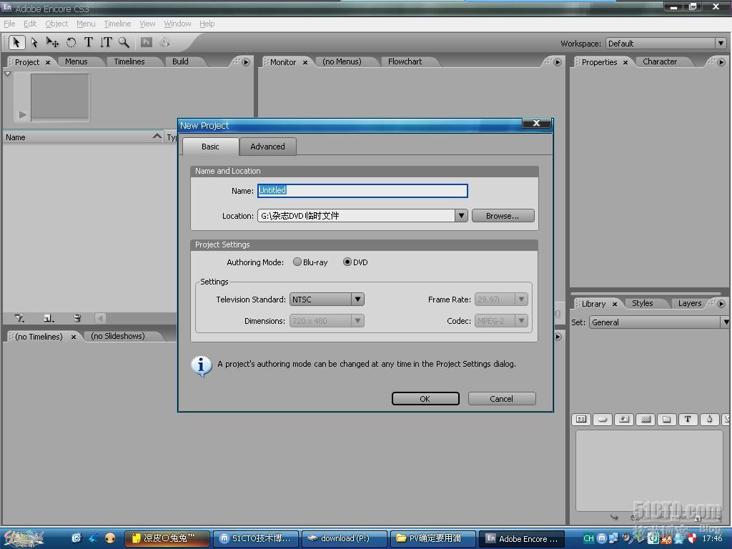The width and height of the screenshot is (732, 549).
Task: Open the Library Set General dropdown
Action: [725, 322]
